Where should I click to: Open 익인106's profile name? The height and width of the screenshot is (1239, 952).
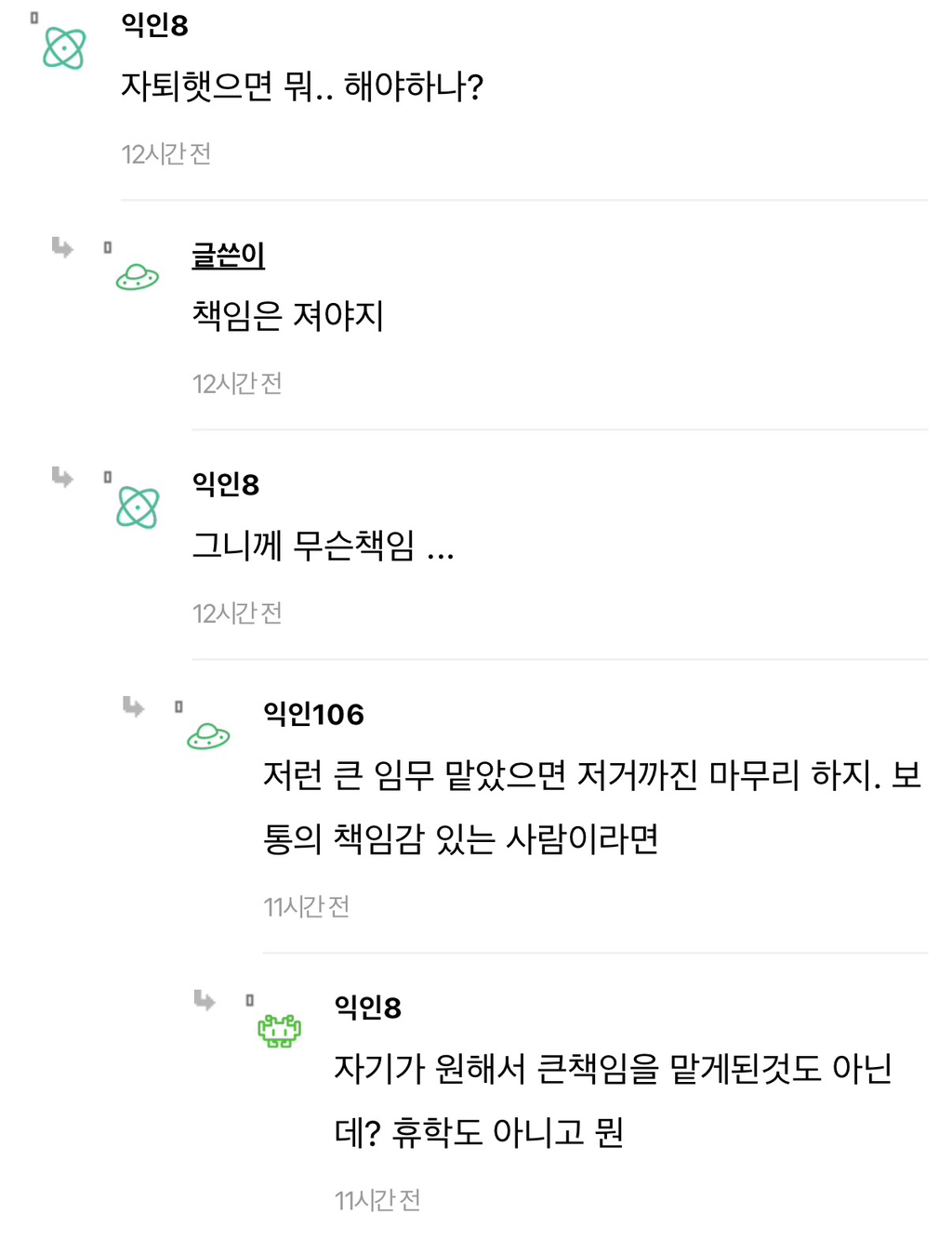tap(313, 715)
